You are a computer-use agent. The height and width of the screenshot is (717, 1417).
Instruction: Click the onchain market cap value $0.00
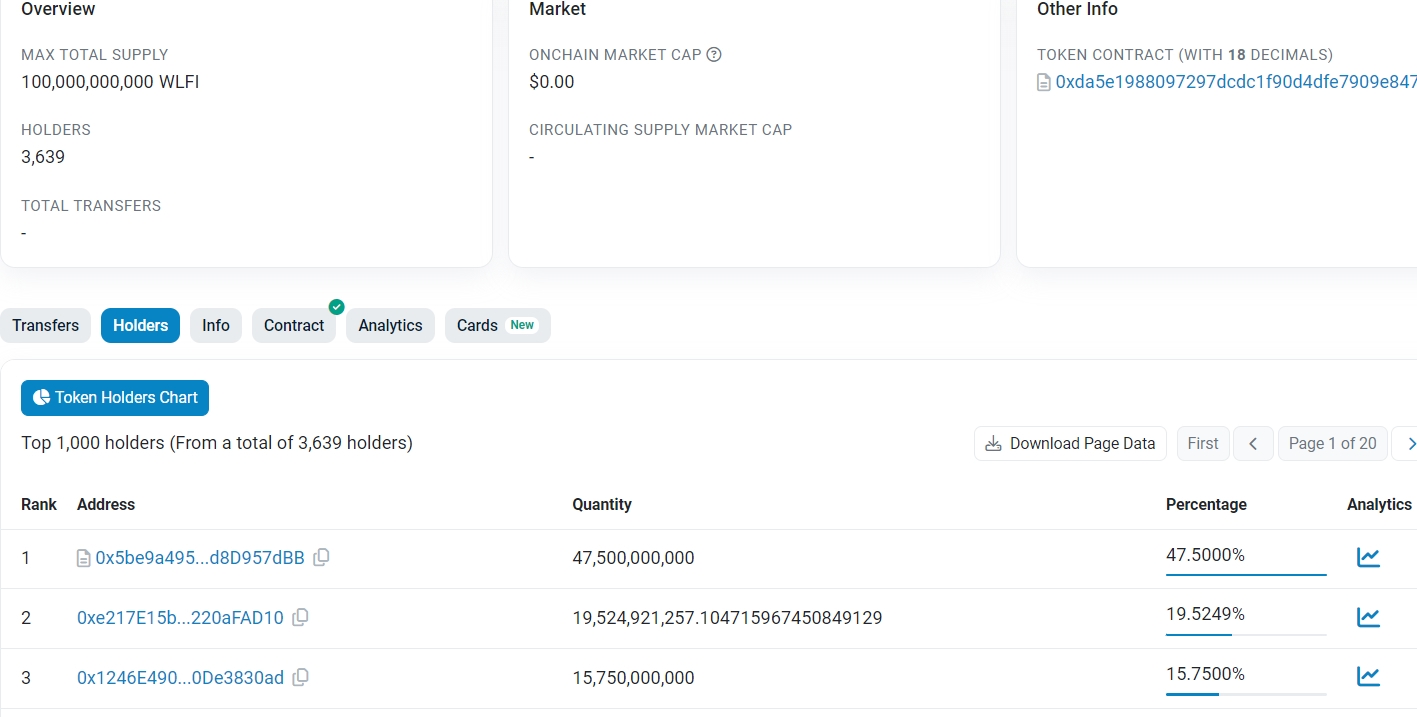click(552, 82)
